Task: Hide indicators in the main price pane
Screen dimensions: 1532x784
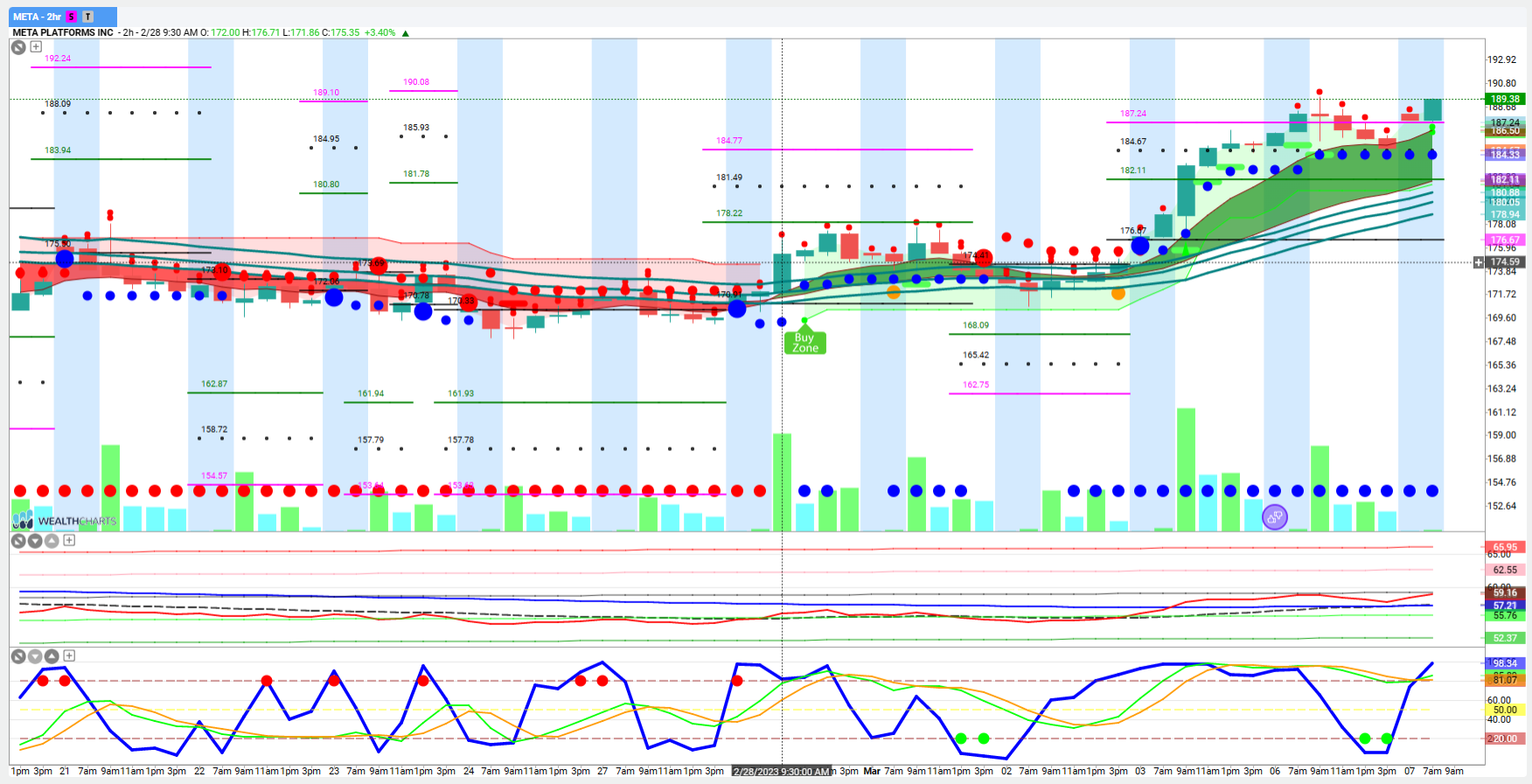Action: tap(18, 47)
